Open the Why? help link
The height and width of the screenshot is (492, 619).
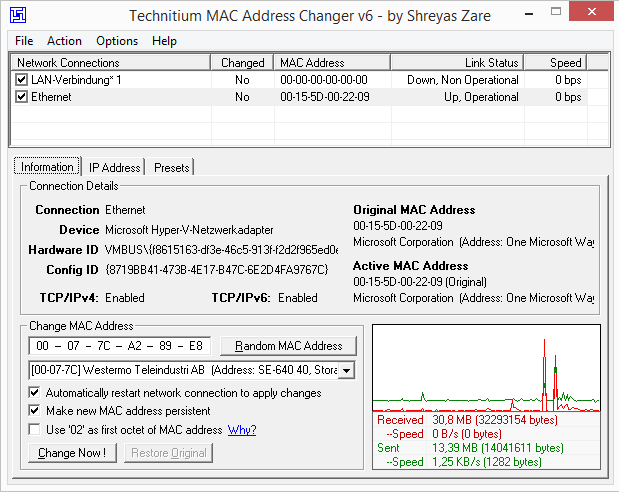pyautogui.click(x=241, y=430)
